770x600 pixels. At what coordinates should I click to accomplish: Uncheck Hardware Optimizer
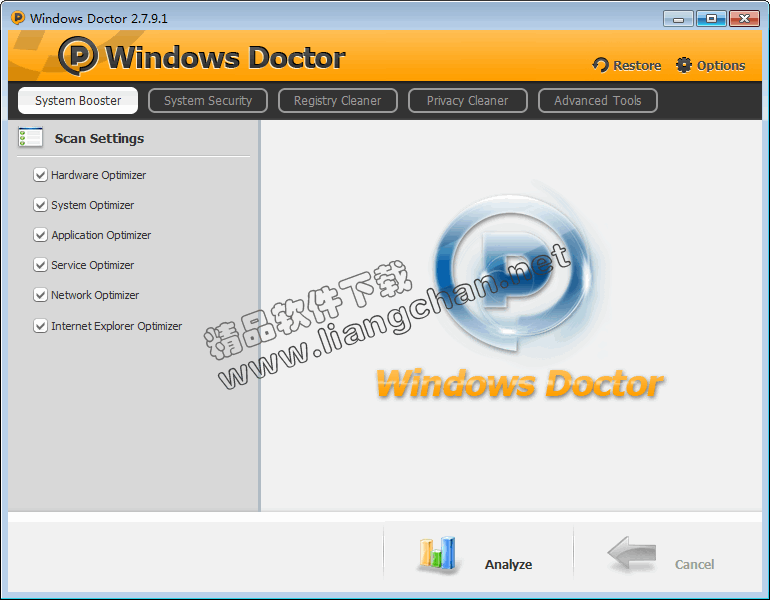point(40,175)
